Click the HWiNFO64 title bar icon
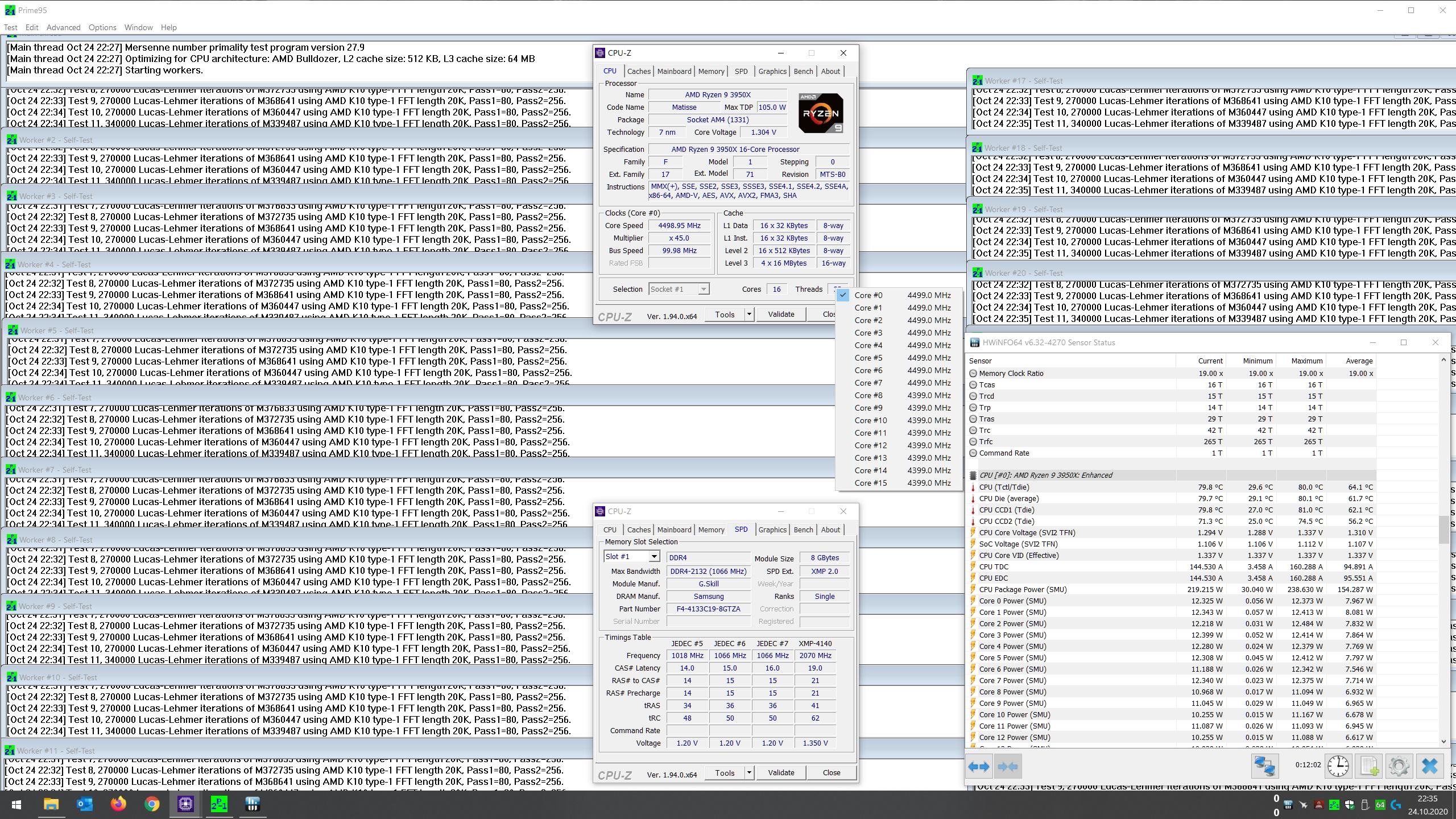1456x819 pixels. [974, 342]
